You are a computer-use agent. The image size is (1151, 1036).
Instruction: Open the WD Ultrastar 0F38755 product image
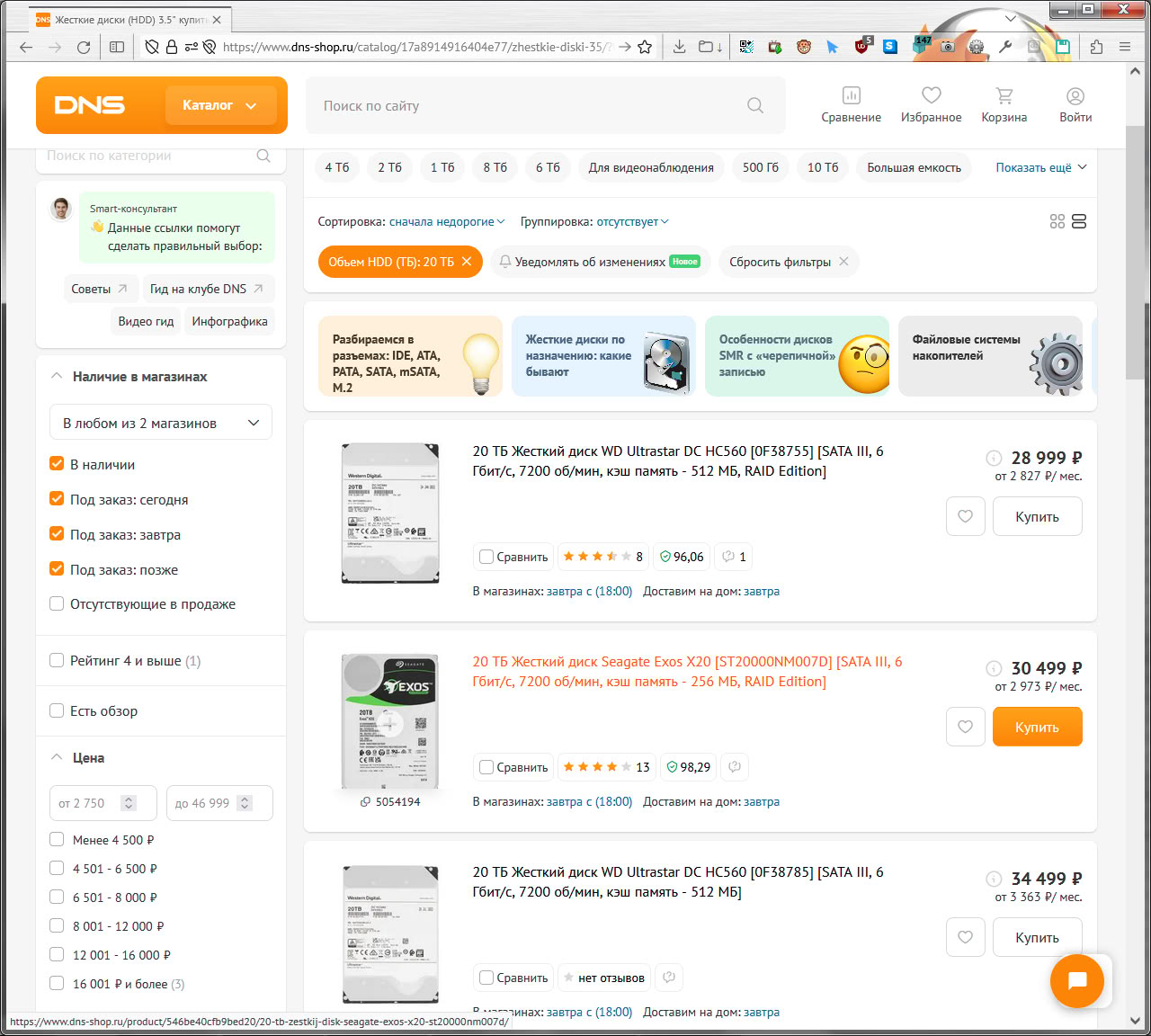pyautogui.click(x=390, y=514)
